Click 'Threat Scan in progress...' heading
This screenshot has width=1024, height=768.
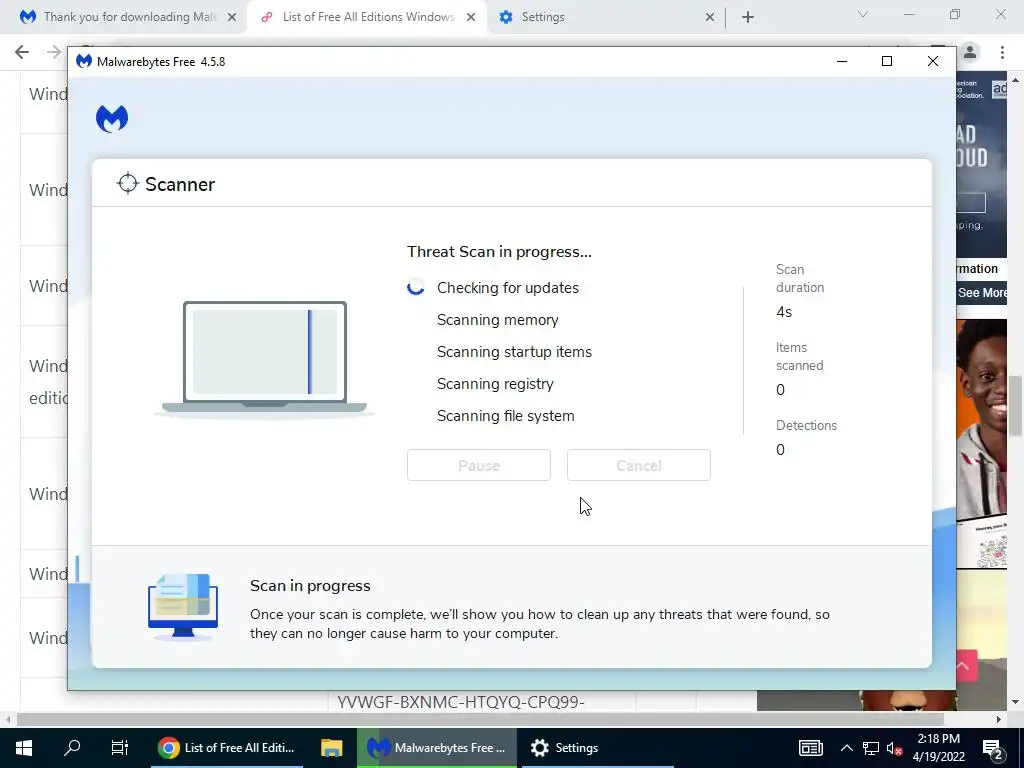499,252
